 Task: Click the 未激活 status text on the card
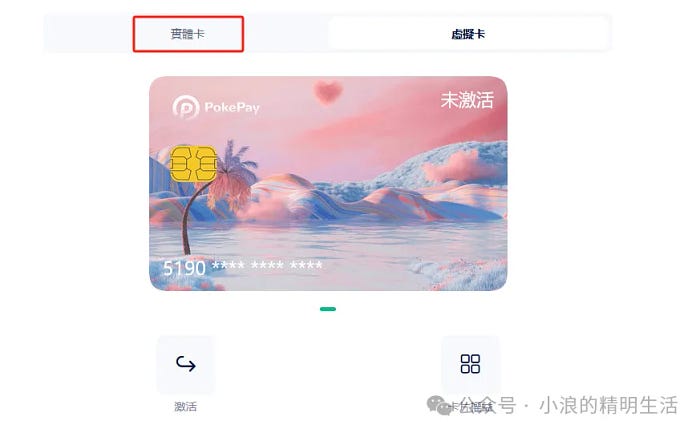[x=467, y=100]
